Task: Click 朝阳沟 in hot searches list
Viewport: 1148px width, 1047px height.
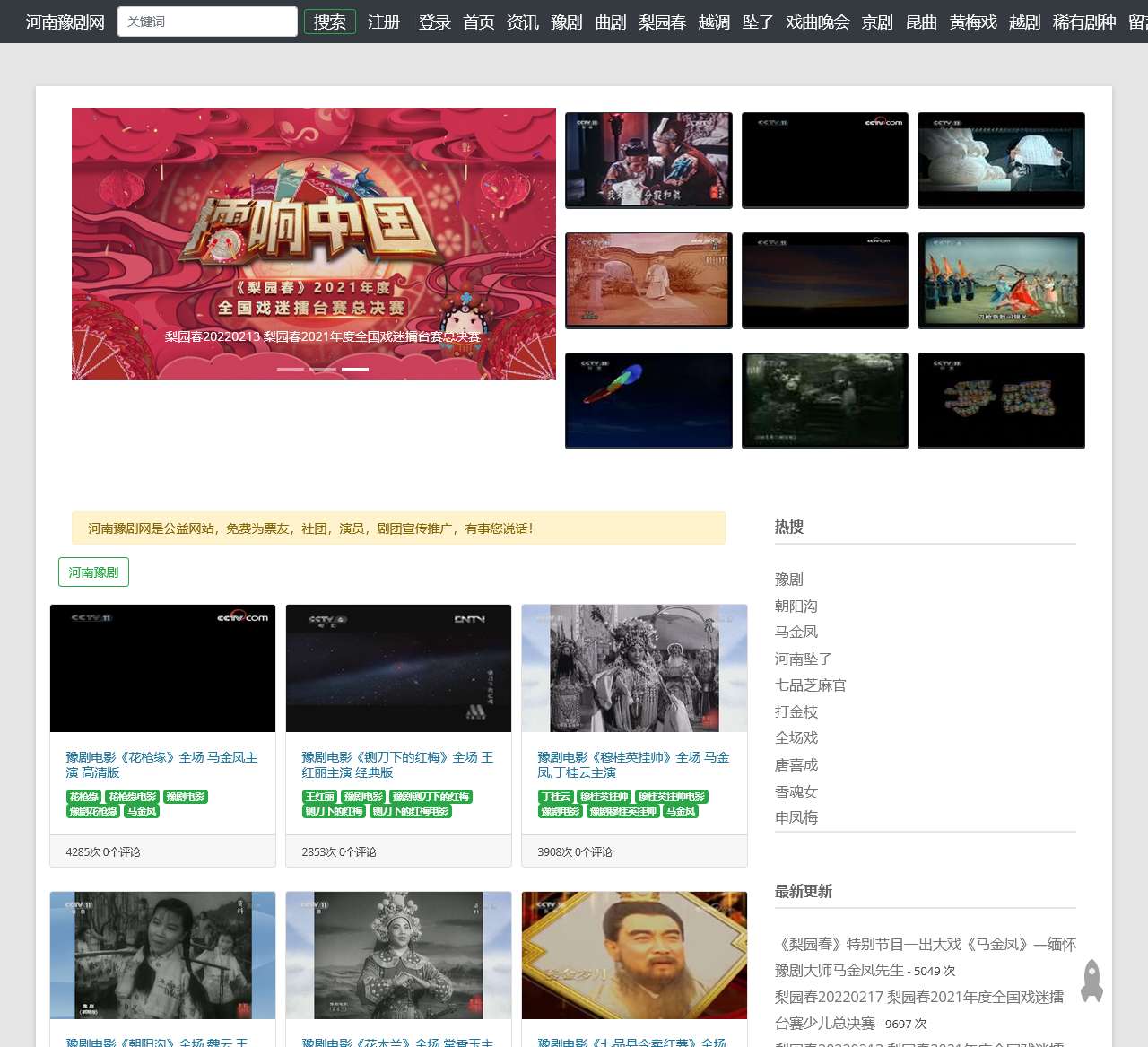Action: [796, 606]
